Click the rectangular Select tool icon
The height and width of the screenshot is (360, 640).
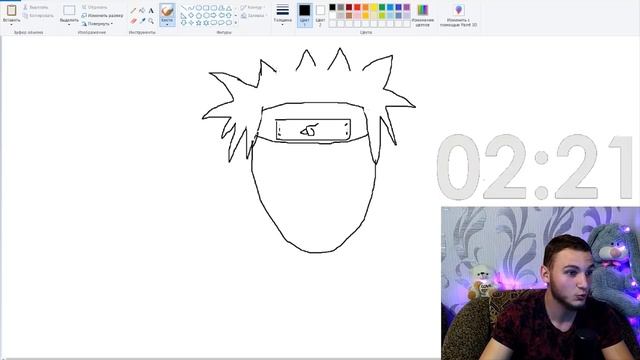coord(69,10)
